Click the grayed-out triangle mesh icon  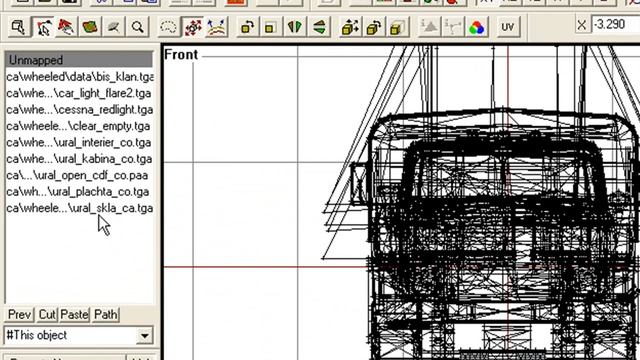click(429, 27)
